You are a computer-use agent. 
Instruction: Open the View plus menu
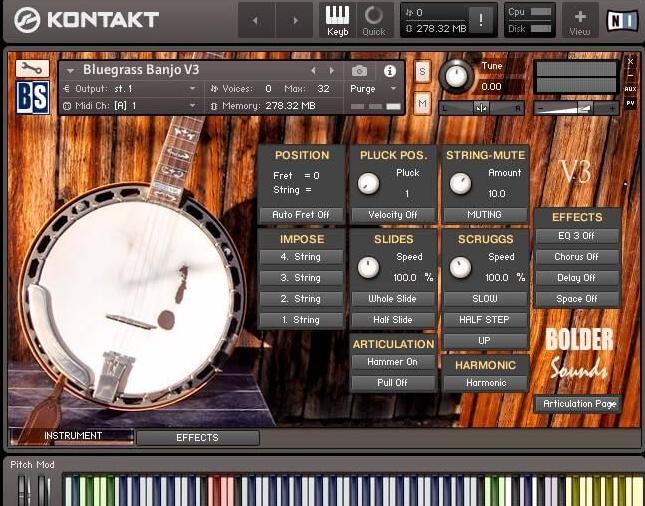click(x=580, y=20)
